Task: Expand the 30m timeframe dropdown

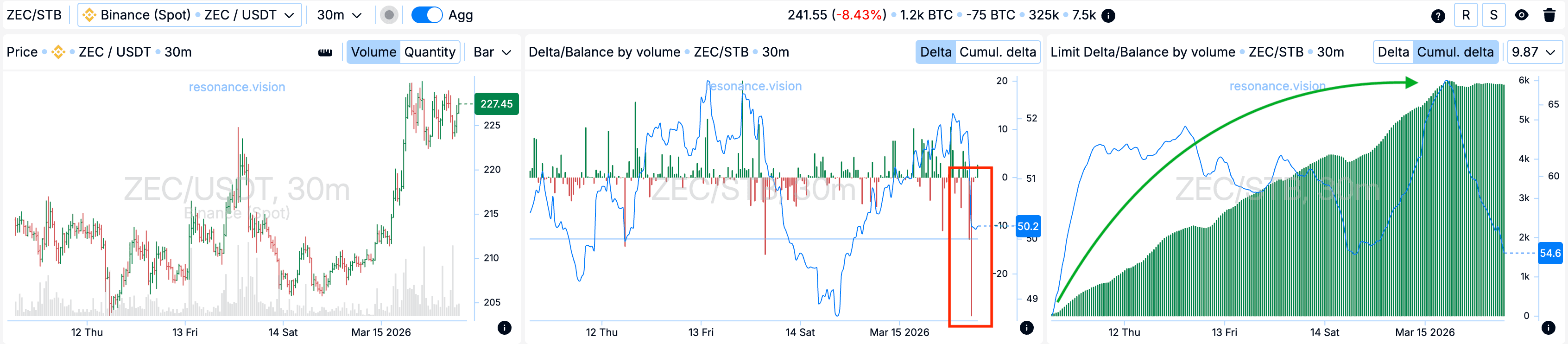Action: 339,15
